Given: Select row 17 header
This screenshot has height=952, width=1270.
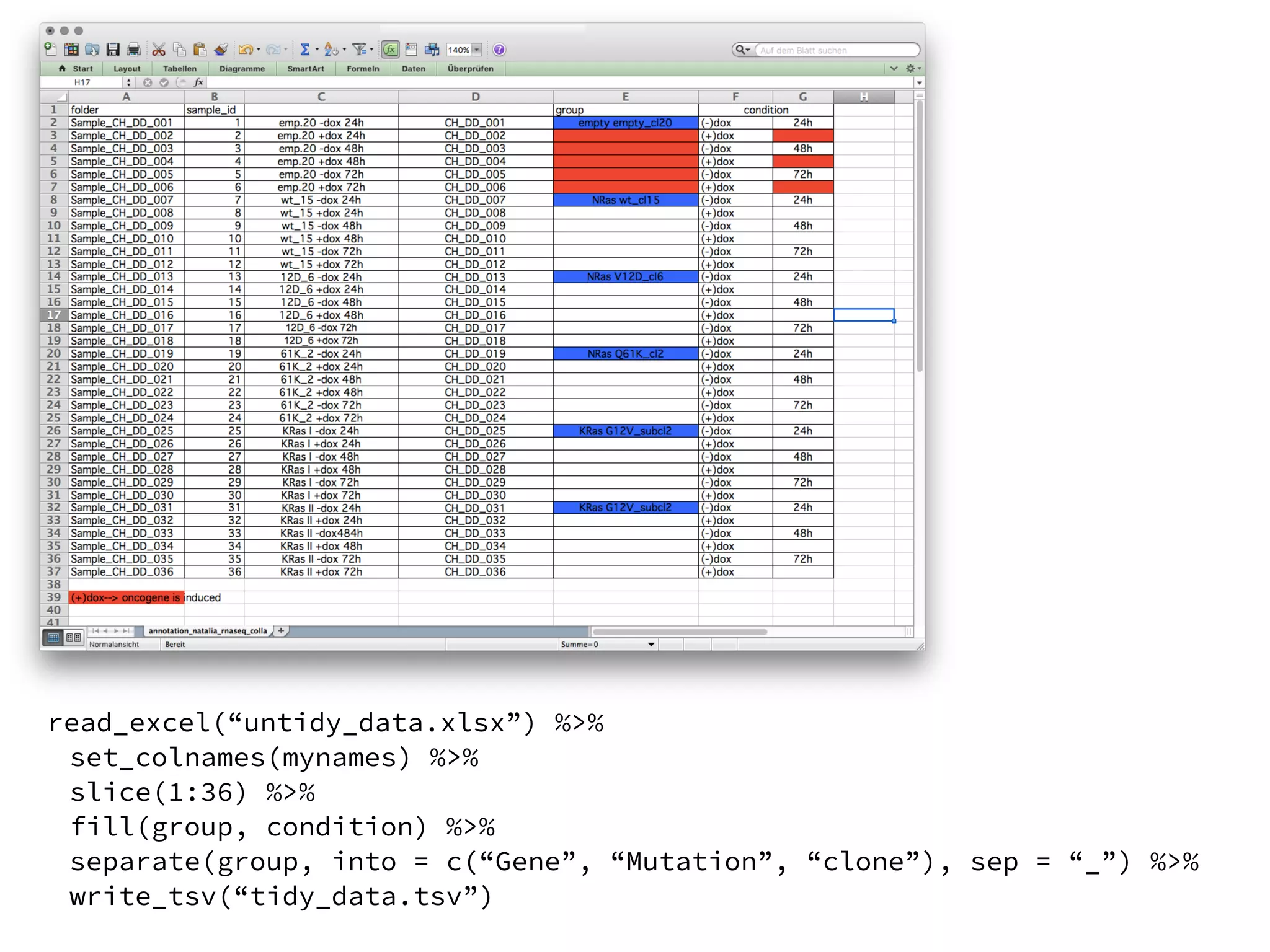Looking at the screenshot, I should [54, 315].
